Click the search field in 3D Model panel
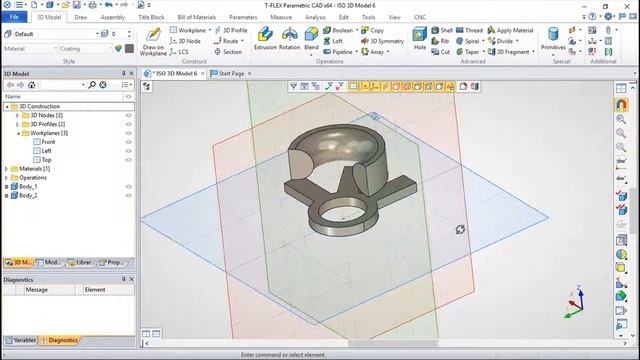The height and width of the screenshot is (360, 640). 62,84
